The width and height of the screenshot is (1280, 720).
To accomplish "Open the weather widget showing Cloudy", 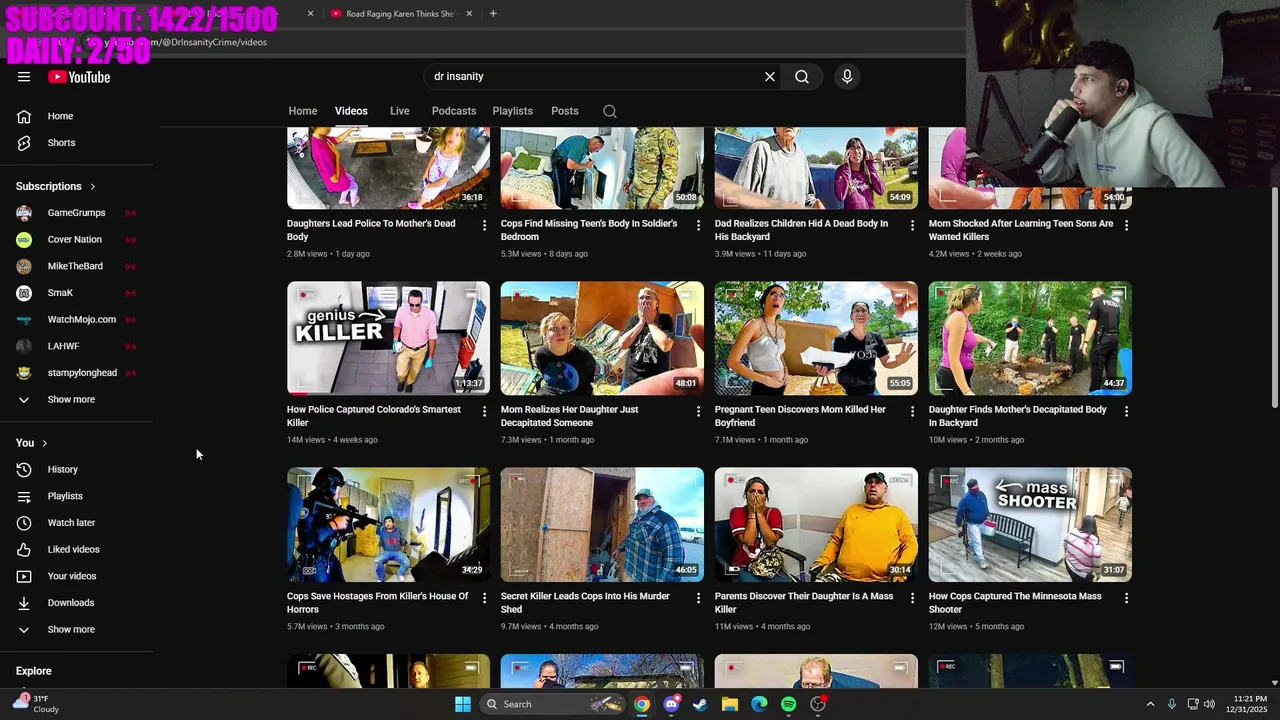I will 37,704.
